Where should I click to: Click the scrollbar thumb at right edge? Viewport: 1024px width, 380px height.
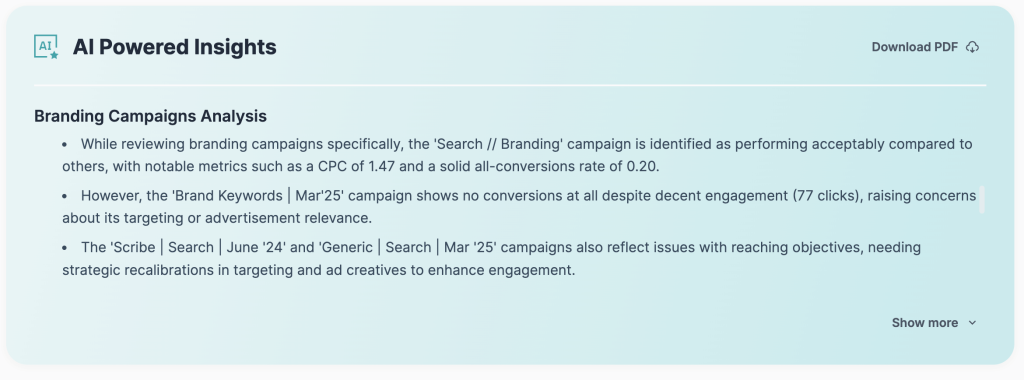click(981, 199)
